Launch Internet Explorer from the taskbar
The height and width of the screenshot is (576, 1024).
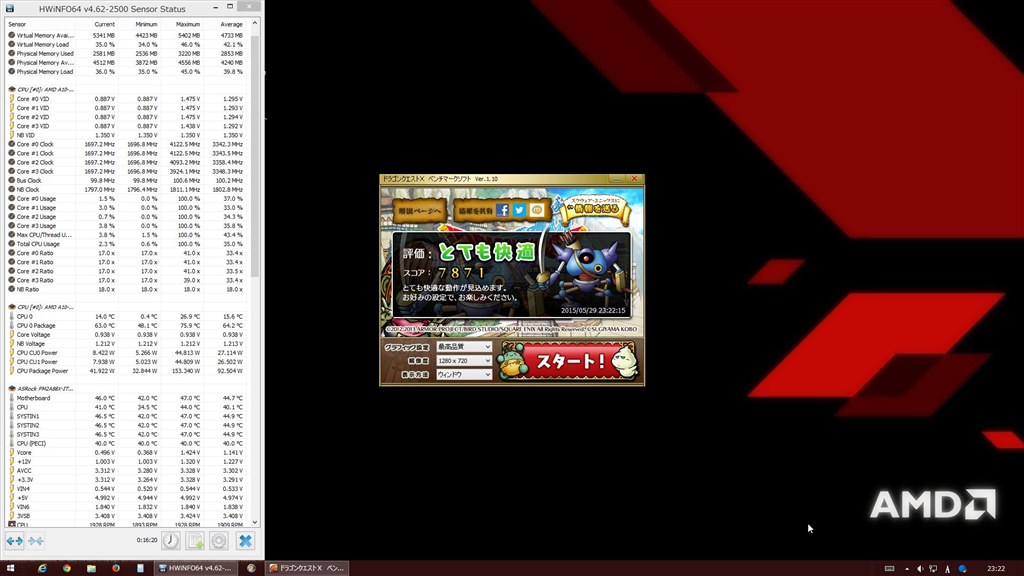click(42, 568)
